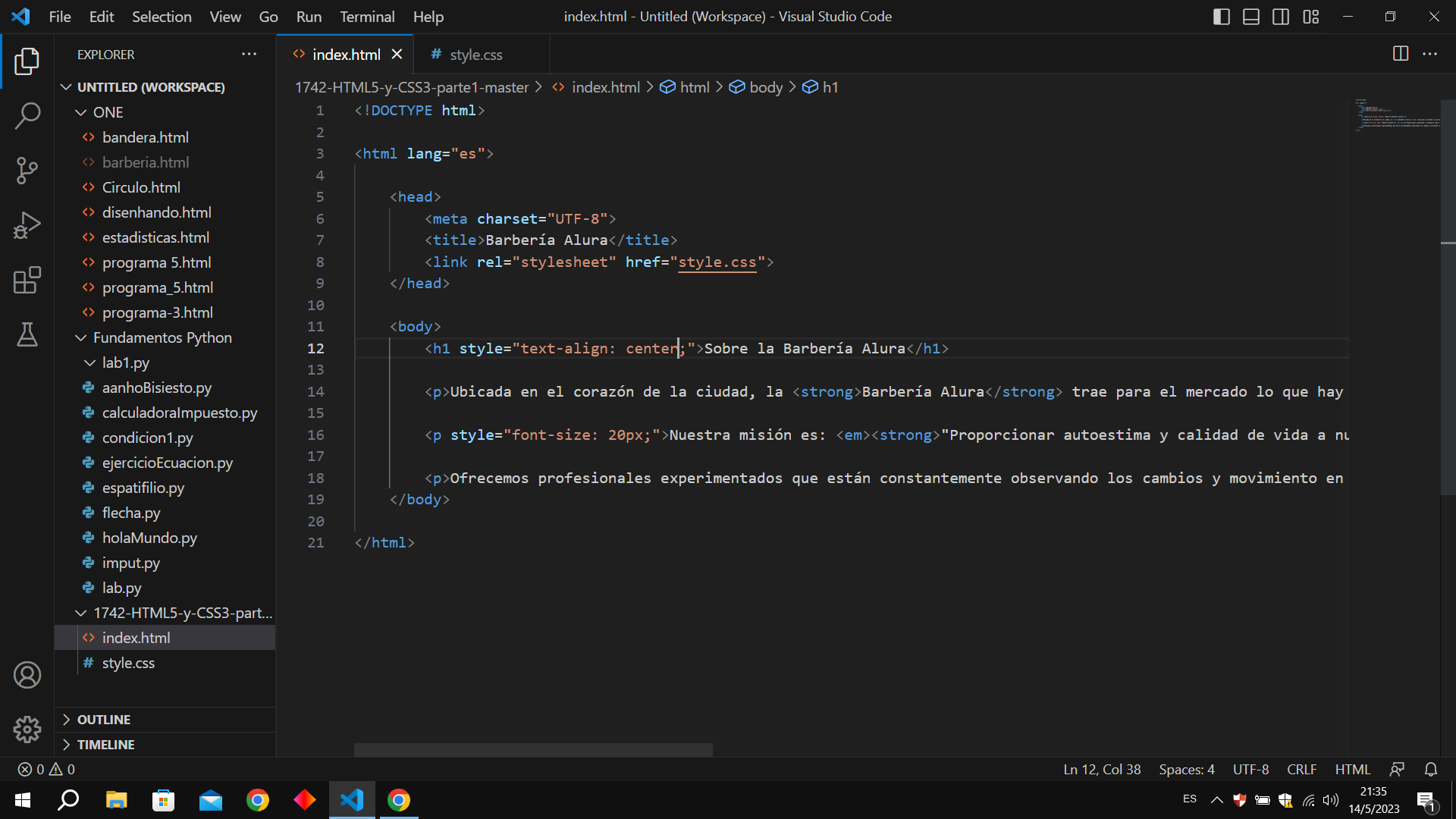This screenshot has width=1456, height=819.
Task: Open Microsoft Store from taskbar
Action: 163,800
